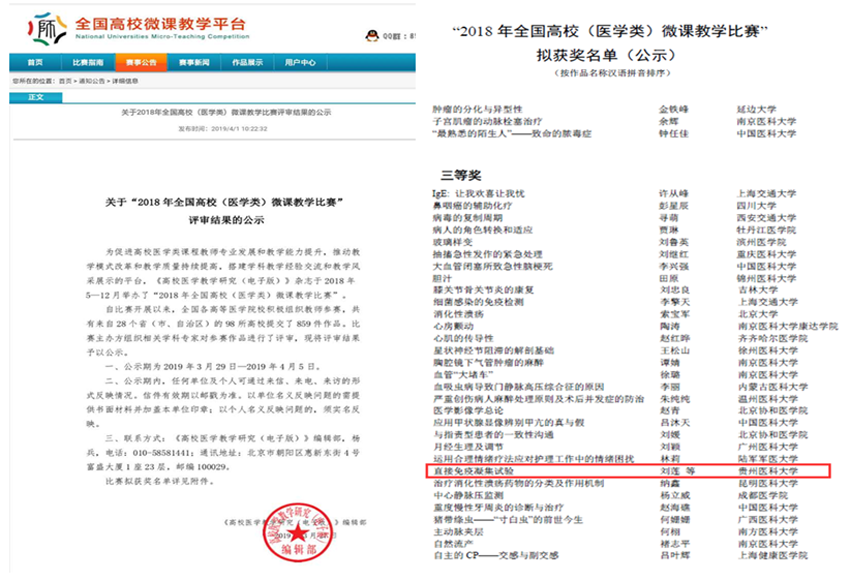Select the 鼻咽癌的辅助化疗 entry
Image resolution: width=850 pixels, height=581 pixels.
pos(472,205)
